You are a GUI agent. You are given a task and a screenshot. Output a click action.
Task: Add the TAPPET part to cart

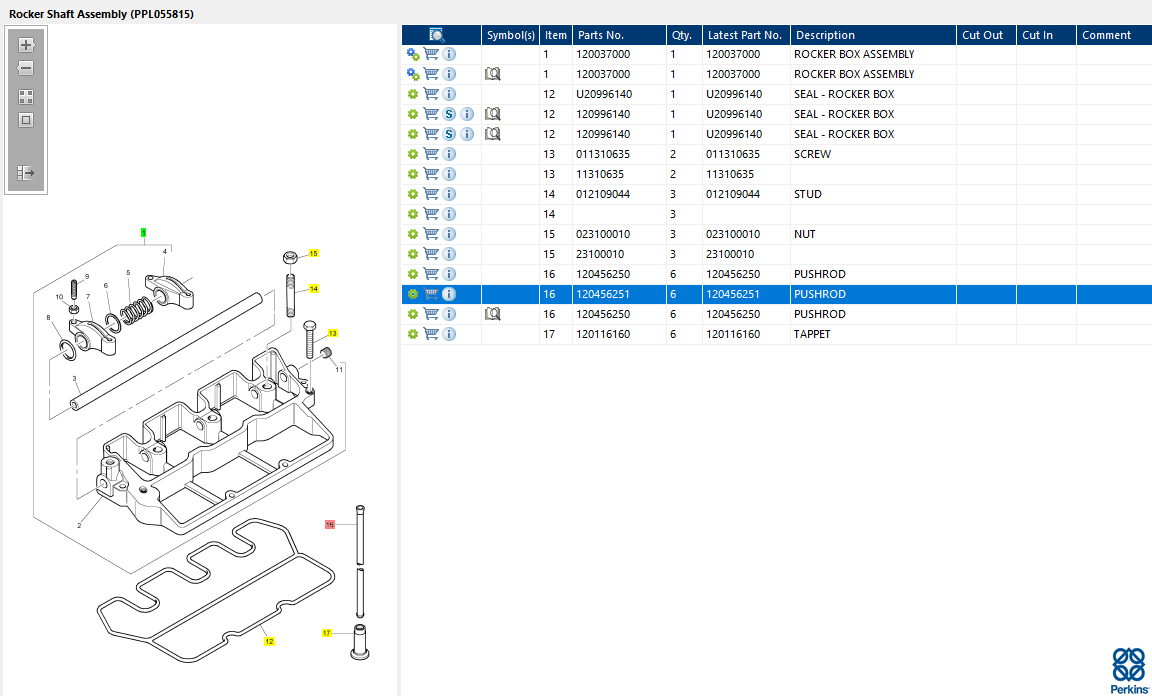pyautogui.click(x=431, y=334)
